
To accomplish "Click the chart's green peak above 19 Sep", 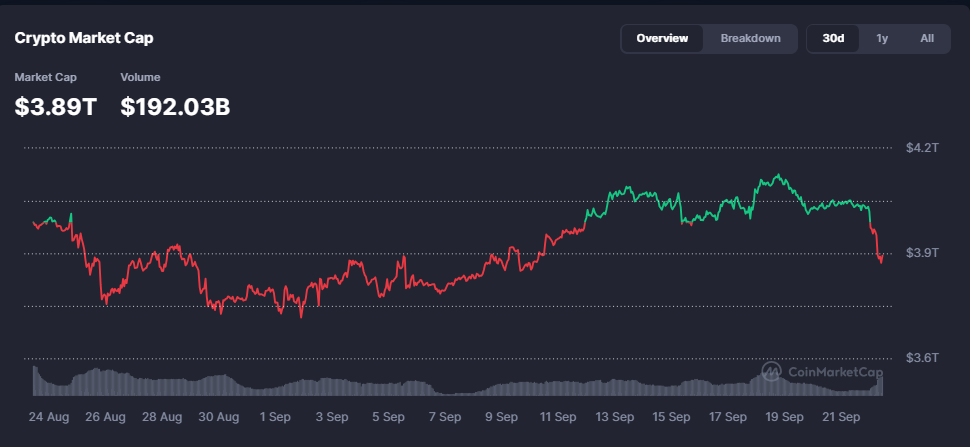I will (x=774, y=177).
